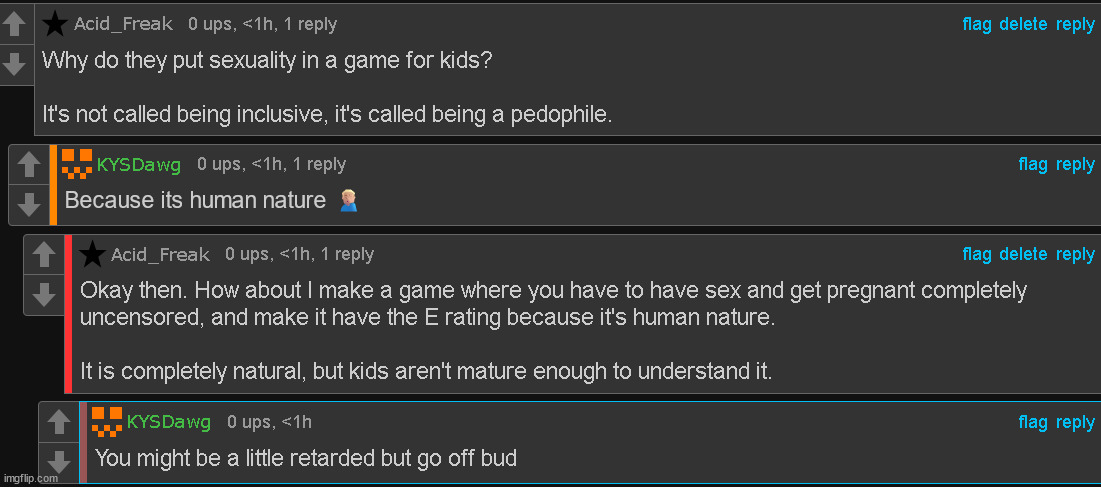Downvote KYSDawg's "human nature" reply
This screenshot has height=487, width=1101.
(27, 204)
